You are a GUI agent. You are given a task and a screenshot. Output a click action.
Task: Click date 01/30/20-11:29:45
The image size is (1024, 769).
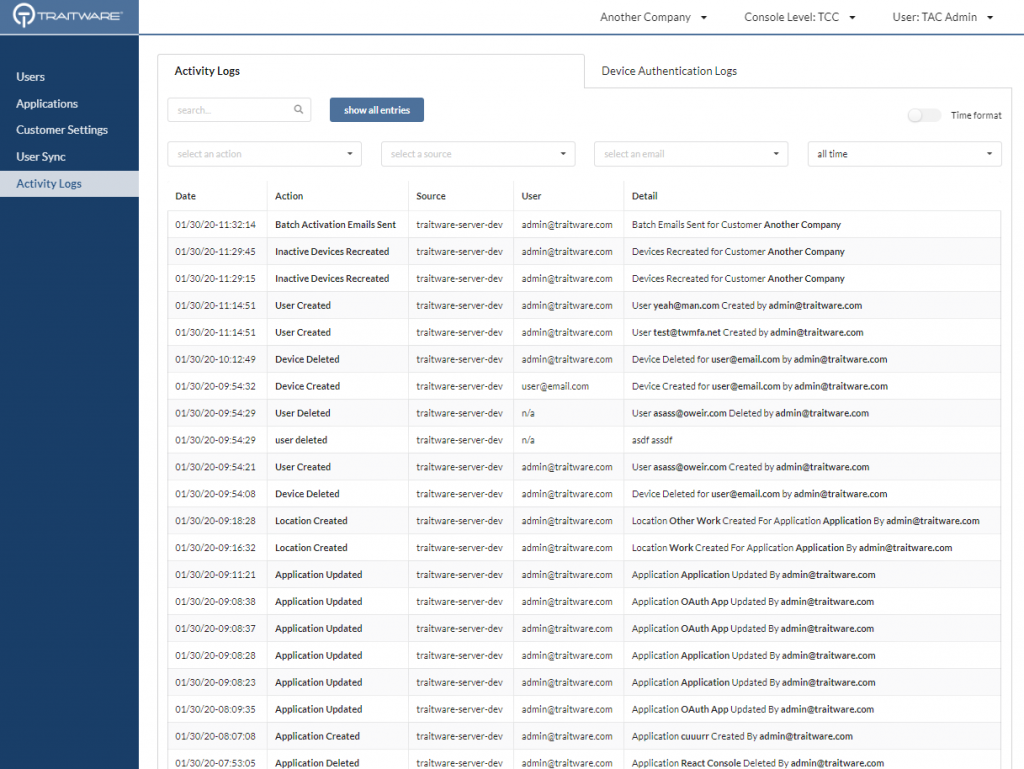click(x=216, y=251)
